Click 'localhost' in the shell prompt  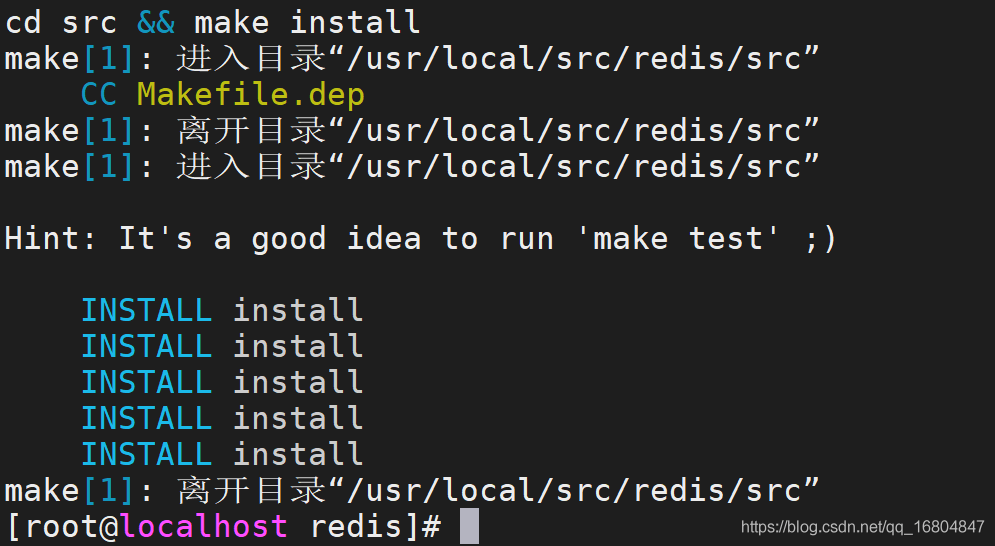point(204,526)
